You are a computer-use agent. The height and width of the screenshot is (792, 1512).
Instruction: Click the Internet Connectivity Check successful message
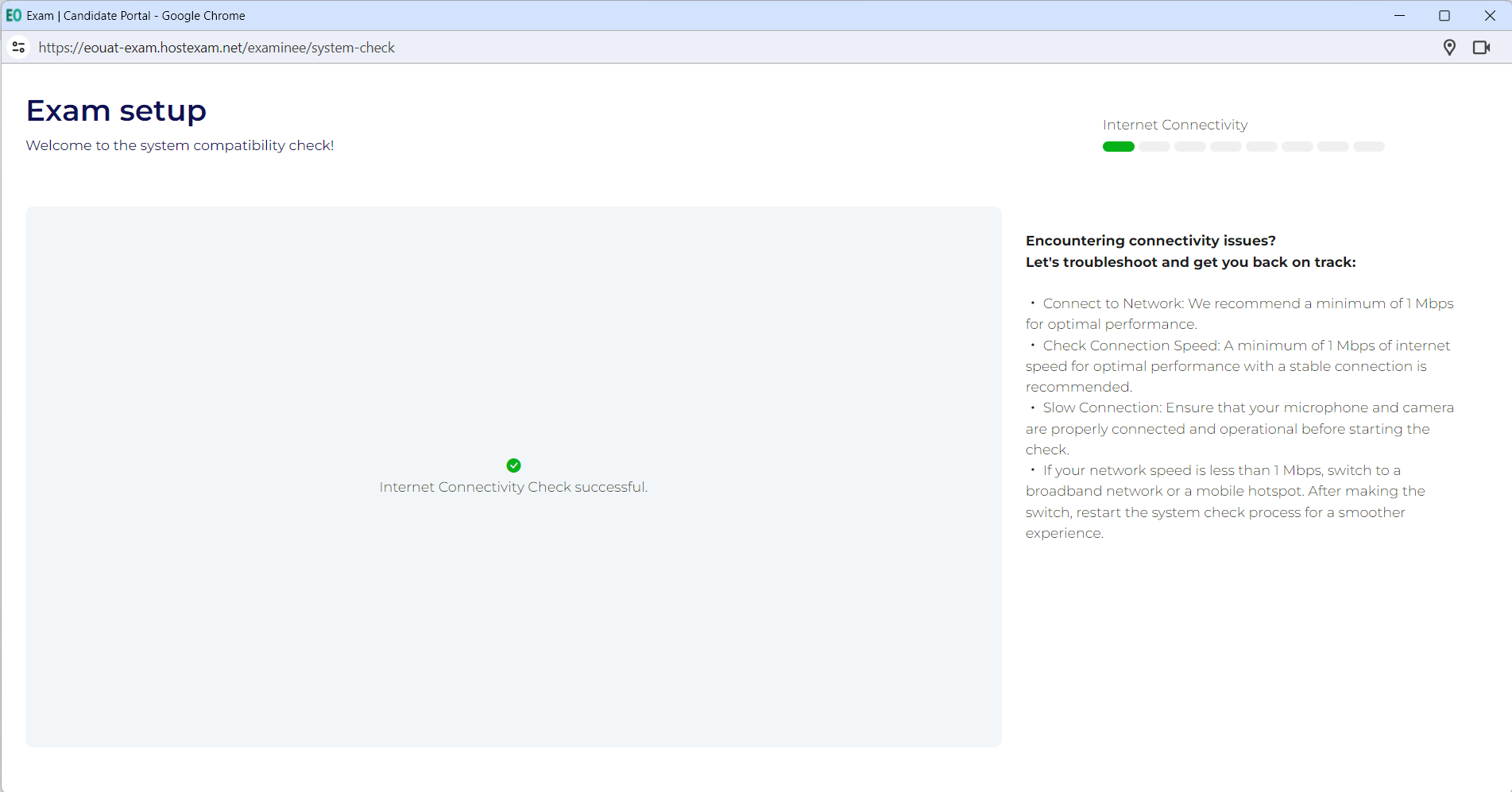(513, 487)
